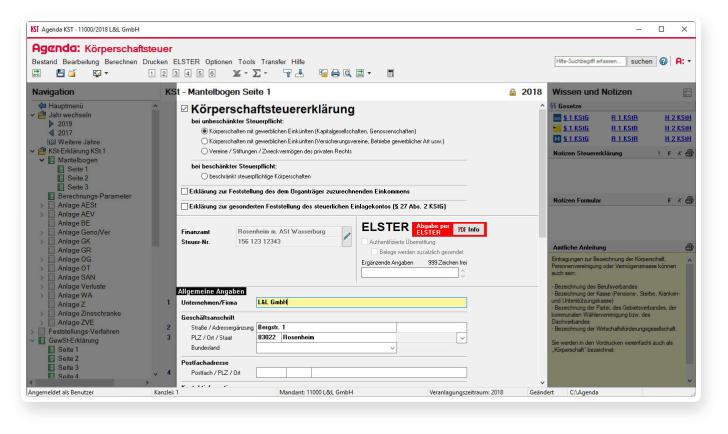Select radio 'Vereine / Stiftungen / Zweckvermögen'

204,151
